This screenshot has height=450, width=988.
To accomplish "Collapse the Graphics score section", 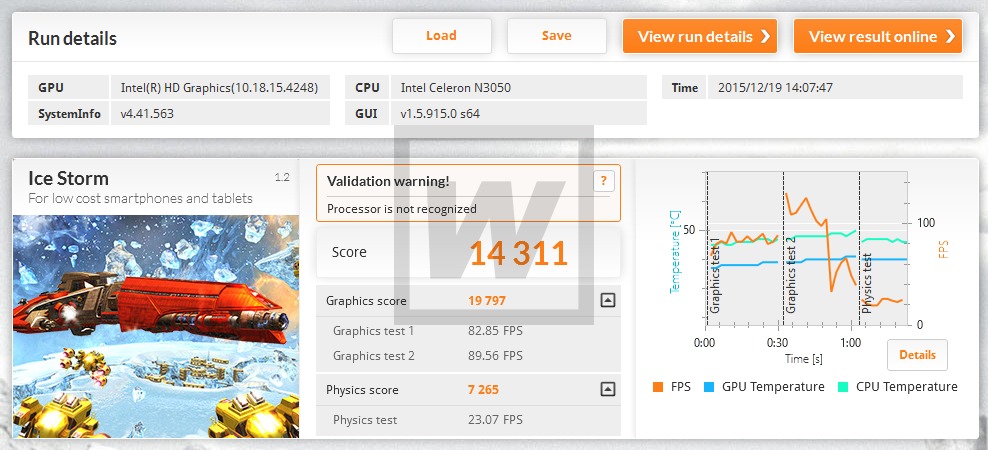I will [x=607, y=301].
